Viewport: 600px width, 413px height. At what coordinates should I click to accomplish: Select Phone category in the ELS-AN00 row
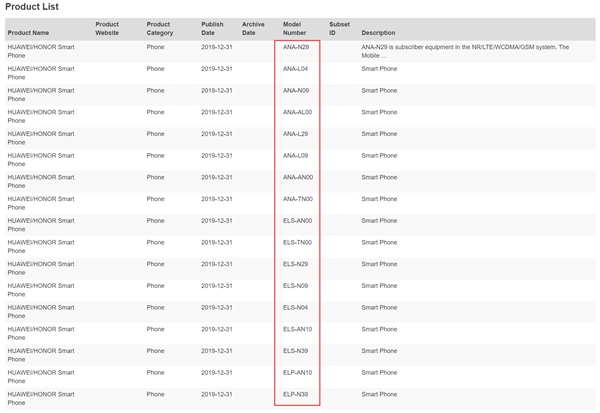coord(155,221)
